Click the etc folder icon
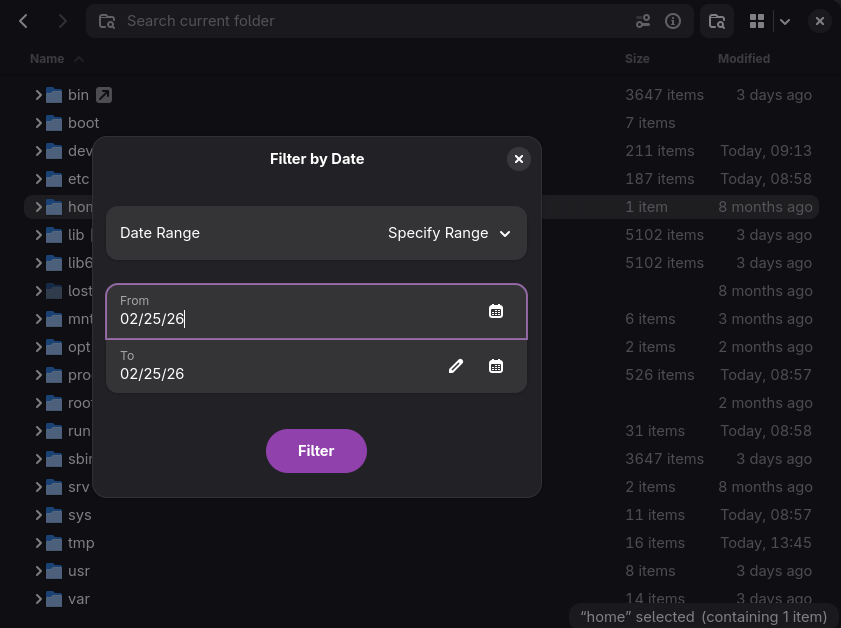Image resolution: width=841 pixels, height=628 pixels. click(54, 179)
